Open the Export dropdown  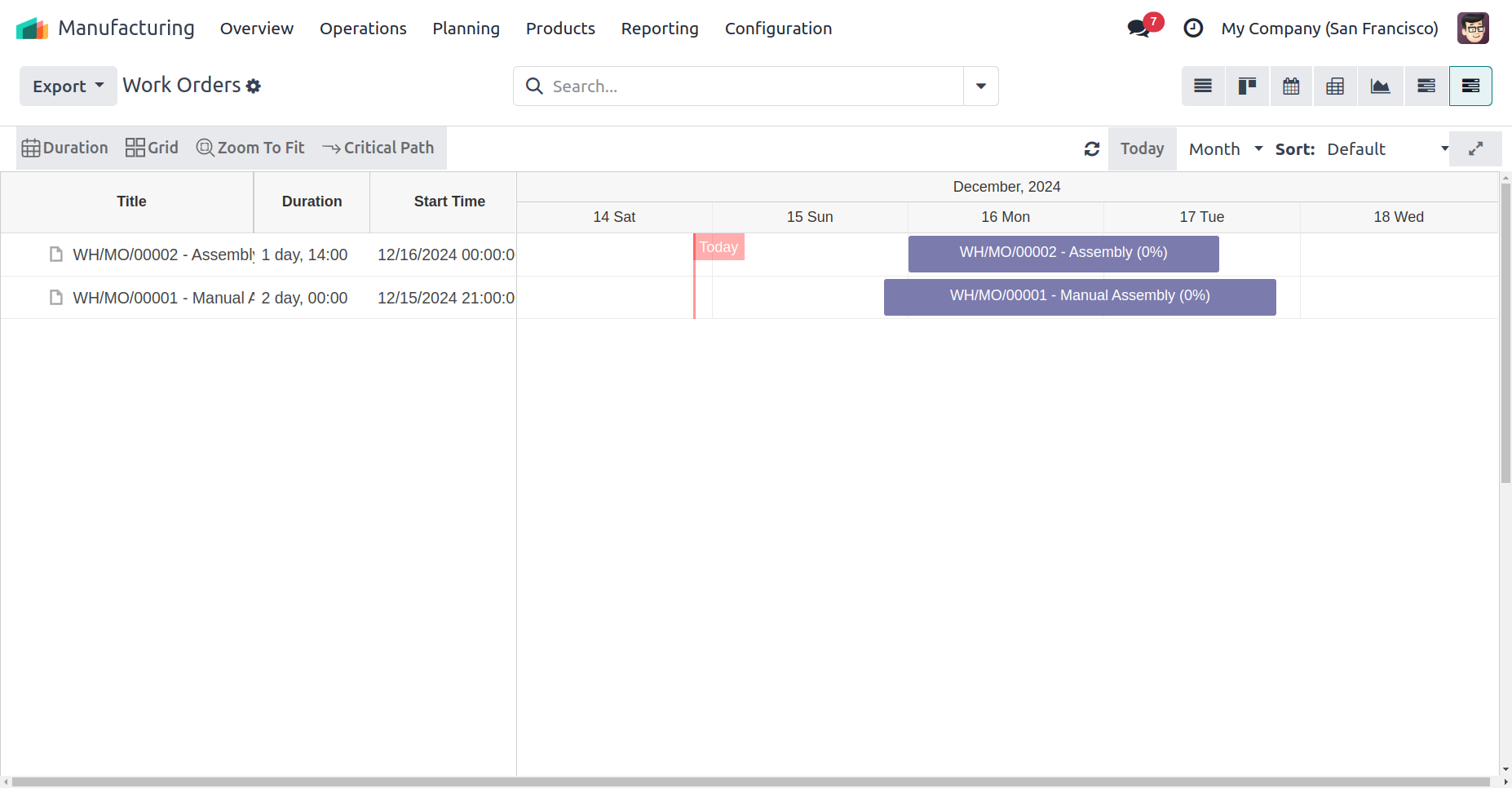68,86
